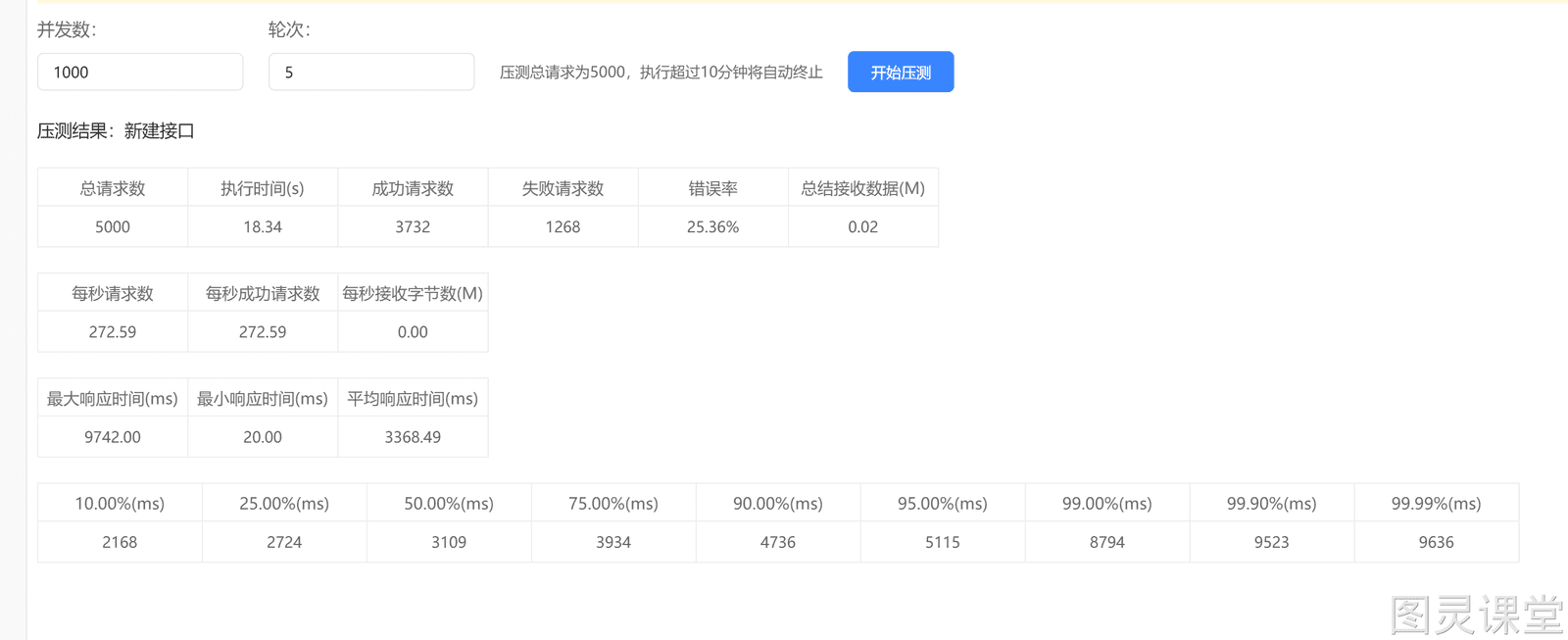
Task: Click the 4736 percentile value
Action: (x=778, y=542)
